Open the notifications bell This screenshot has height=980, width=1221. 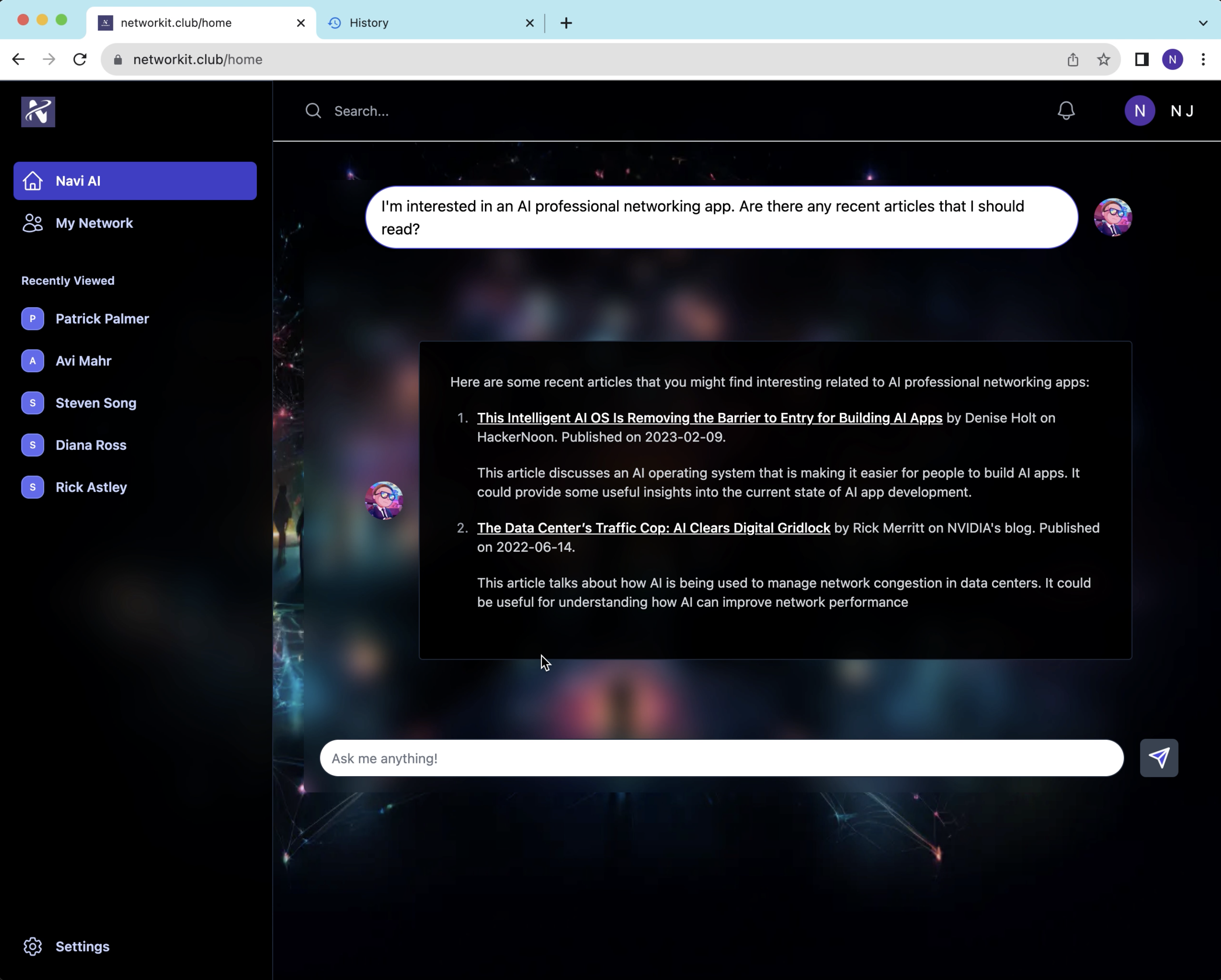[1065, 110]
